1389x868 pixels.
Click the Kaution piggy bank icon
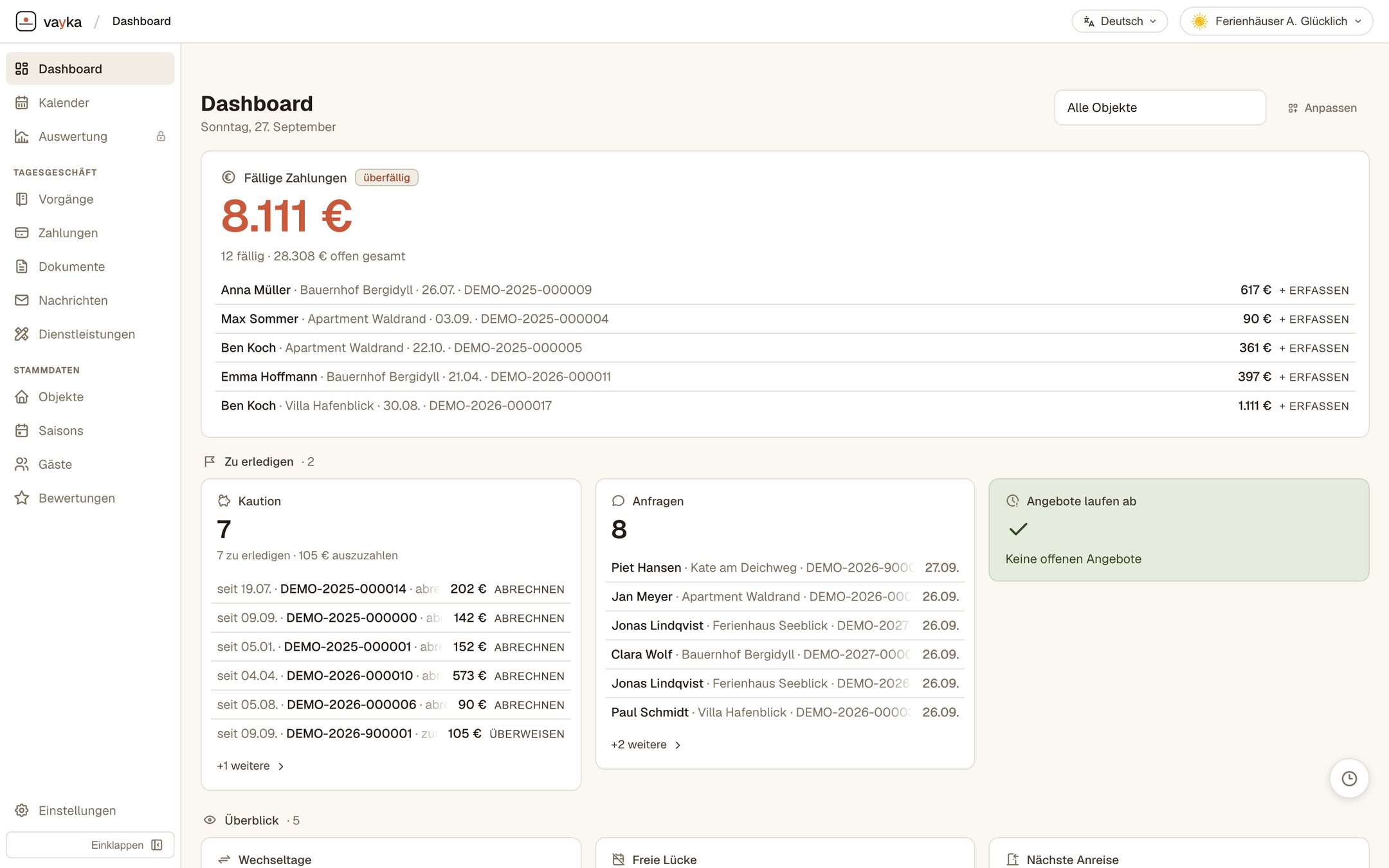(224, 501)
